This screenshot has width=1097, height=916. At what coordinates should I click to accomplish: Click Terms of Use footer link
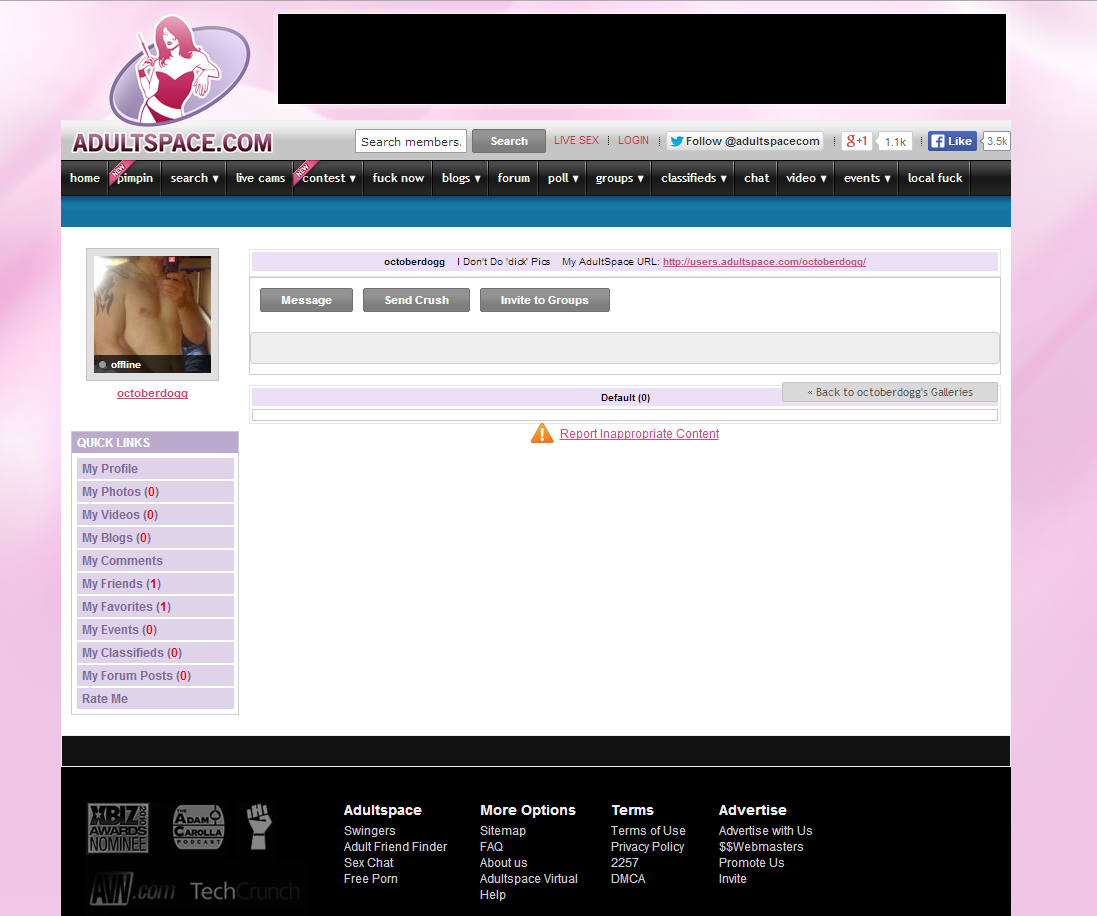tap(648, 831)
